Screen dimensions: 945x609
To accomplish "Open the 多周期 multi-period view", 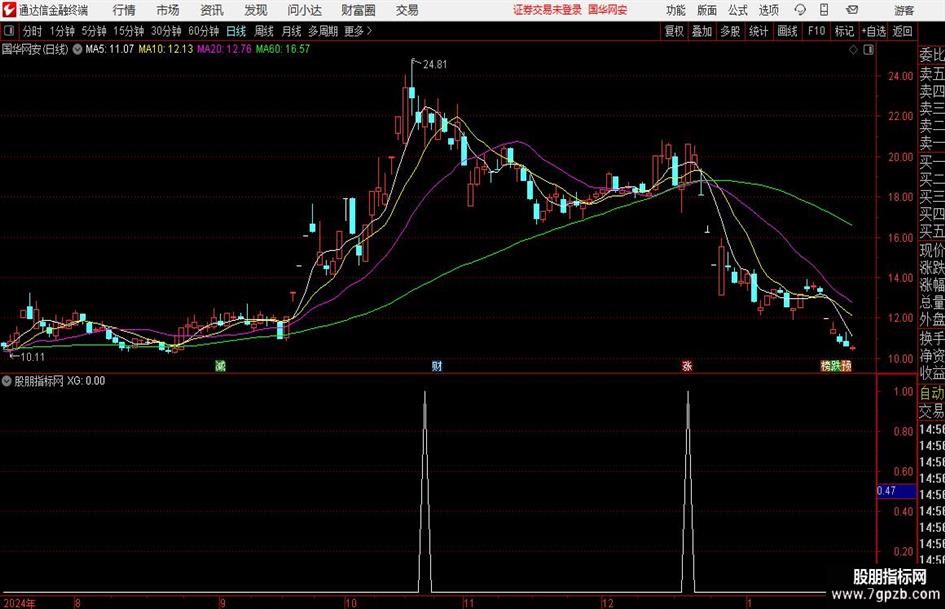I will (323, 31).
